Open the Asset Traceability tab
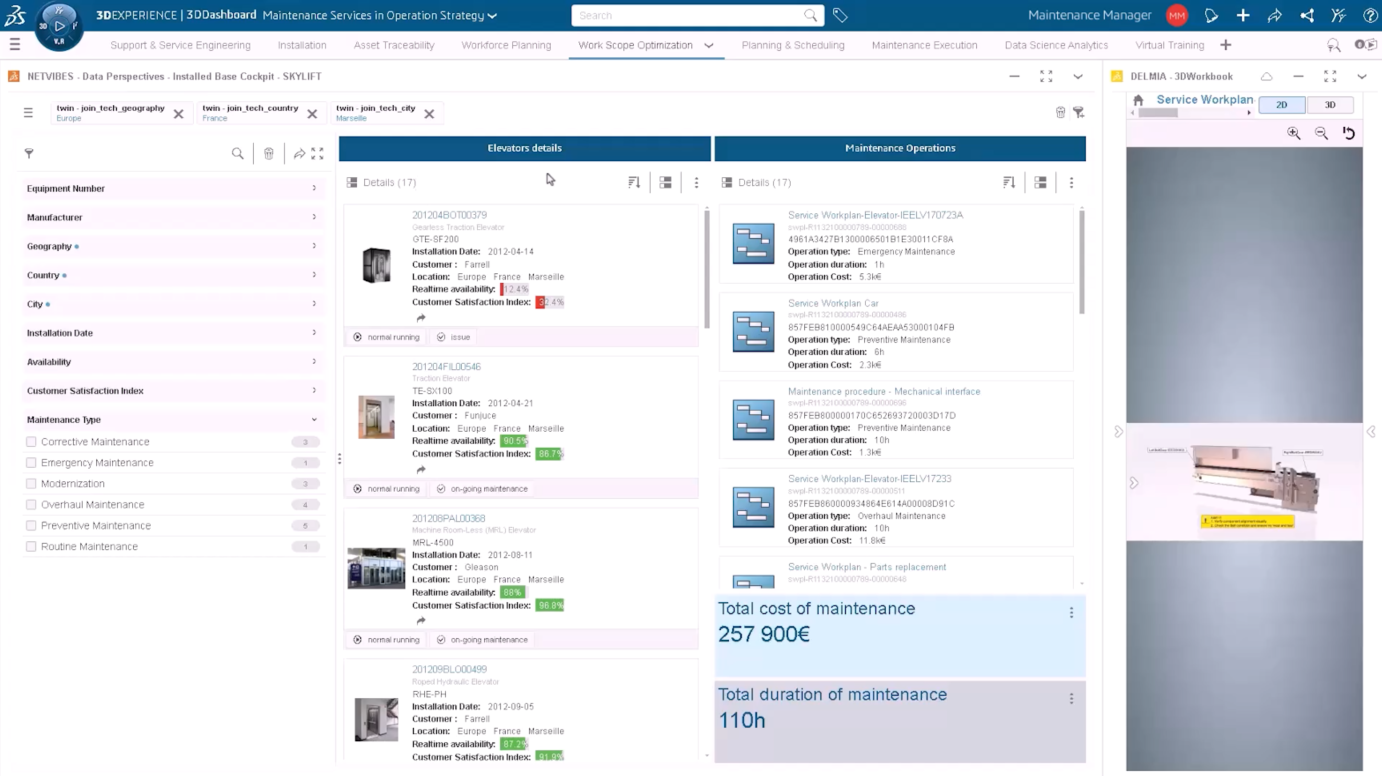 393,45
